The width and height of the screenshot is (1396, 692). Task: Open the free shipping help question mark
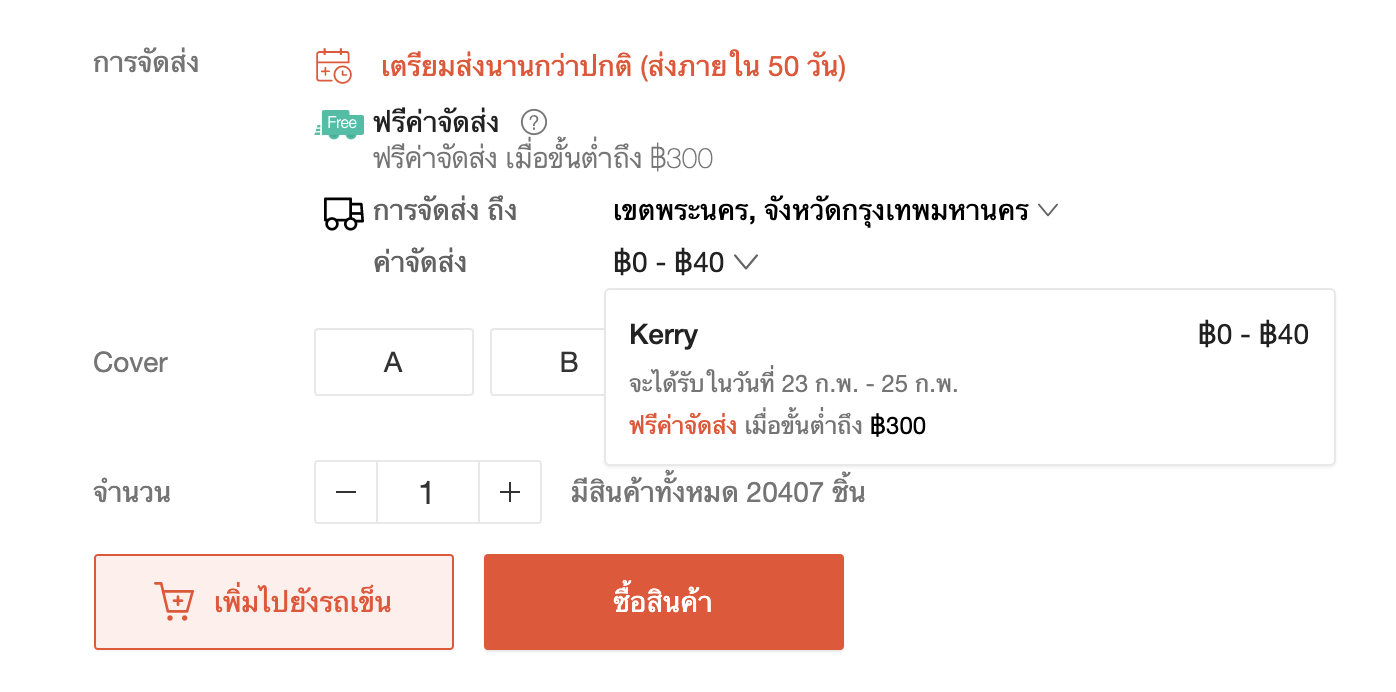coord(534,123)
